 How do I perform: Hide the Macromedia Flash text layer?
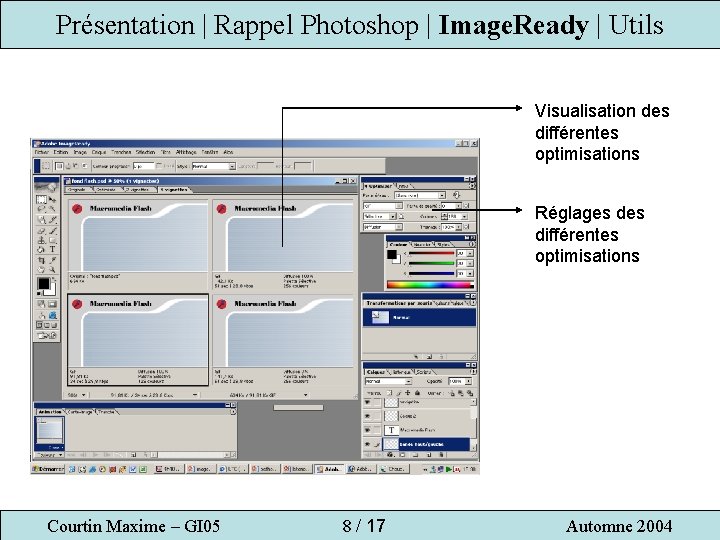pos(367,430)
